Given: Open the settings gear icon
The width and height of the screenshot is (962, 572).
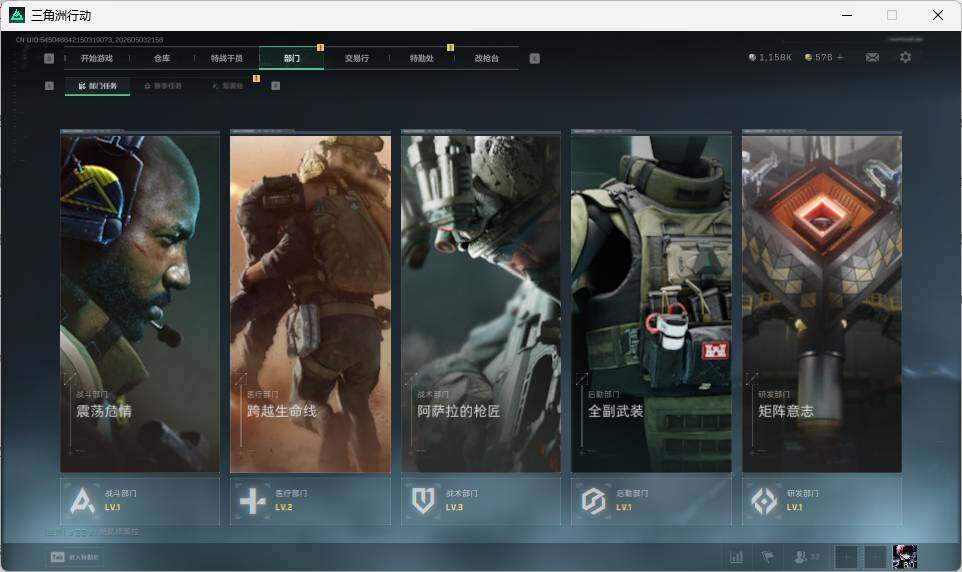Looking at the screenshot, I should click(905, 57).
